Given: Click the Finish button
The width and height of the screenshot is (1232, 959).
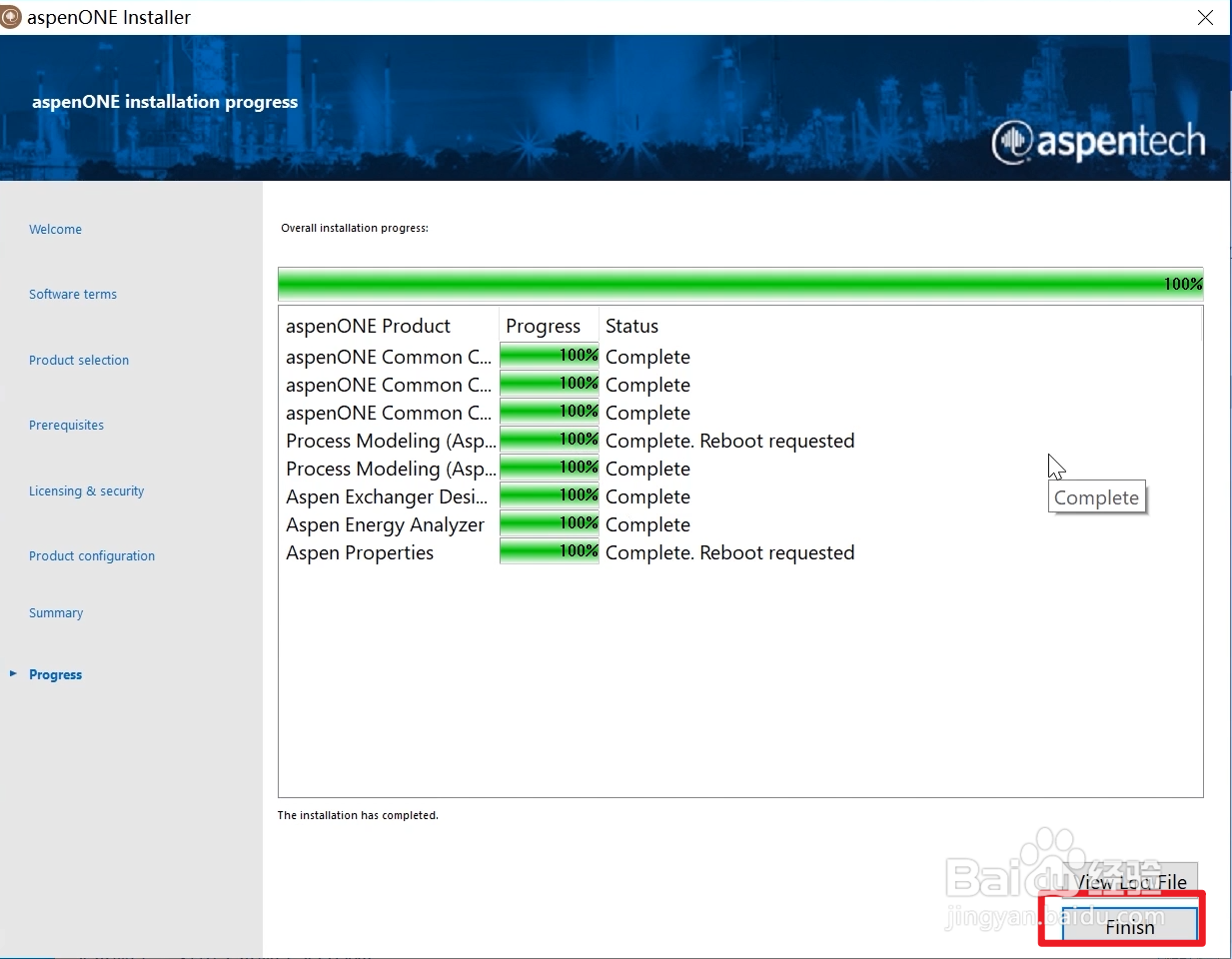Looking at the screenshot, I should pyautogui.click(x=1129, y=924).
